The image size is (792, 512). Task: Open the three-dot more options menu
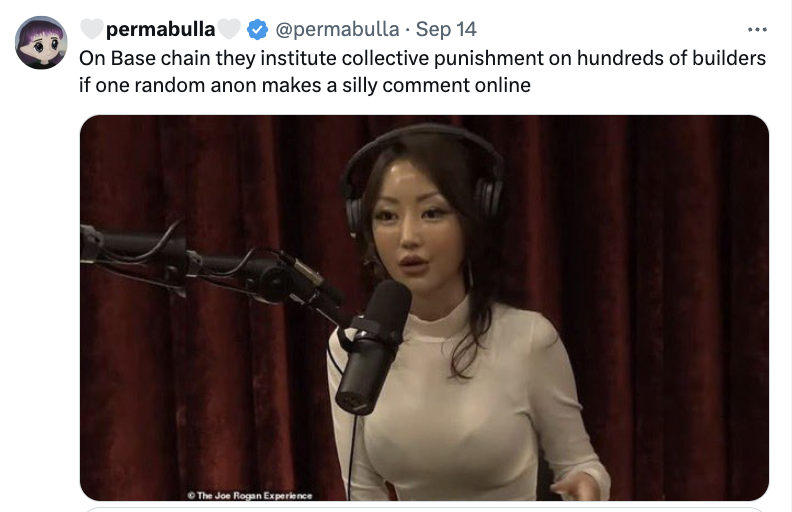(x=757, y=30)
